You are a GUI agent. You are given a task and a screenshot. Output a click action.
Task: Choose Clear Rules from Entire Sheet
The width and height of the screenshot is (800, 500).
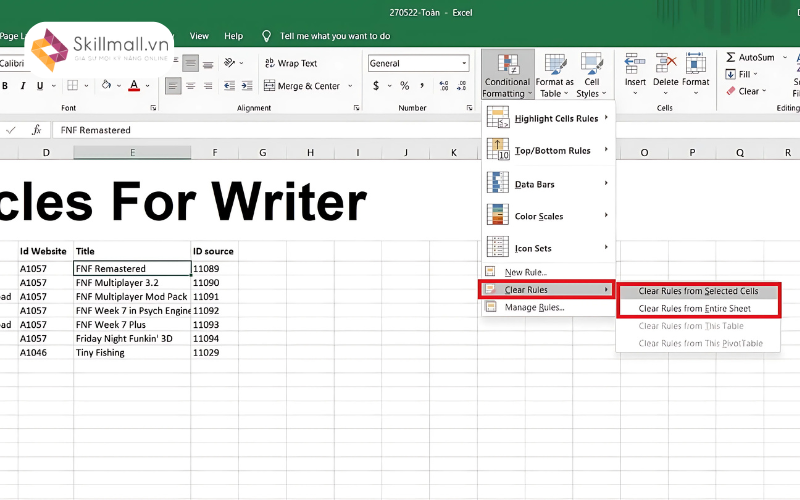[x=698, y=308]
